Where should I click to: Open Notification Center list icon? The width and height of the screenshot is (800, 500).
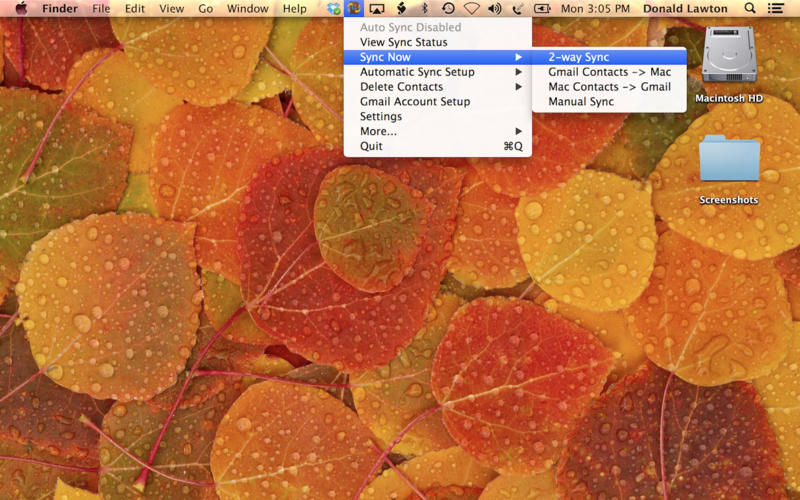(x=776, y=8)
